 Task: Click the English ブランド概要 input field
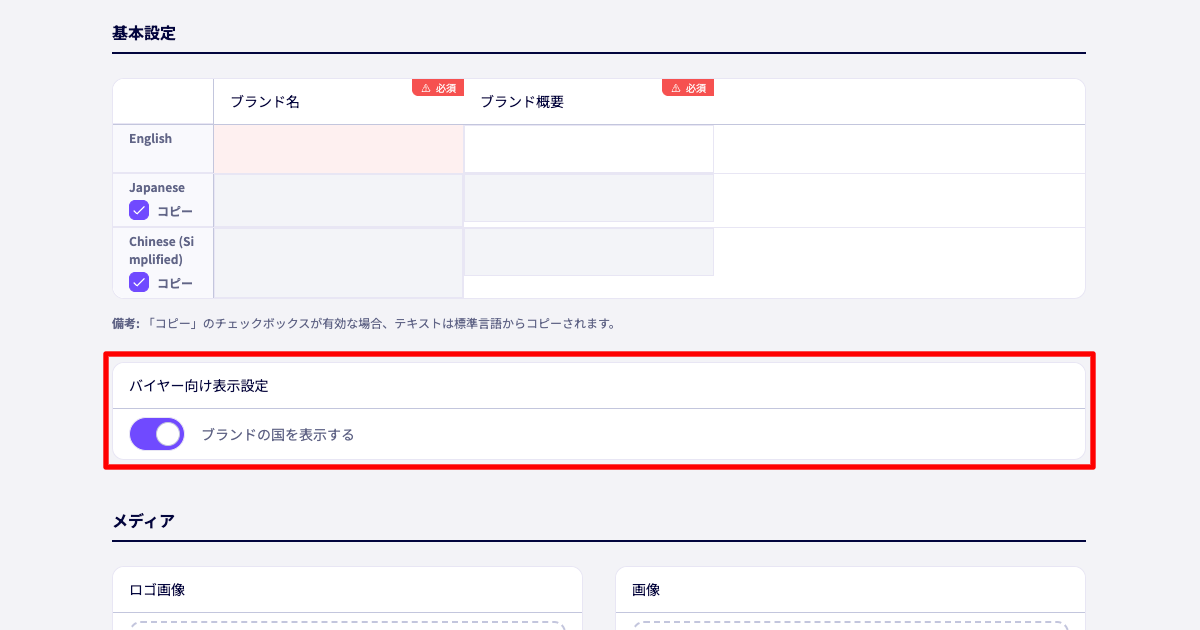tap(589, 149)
